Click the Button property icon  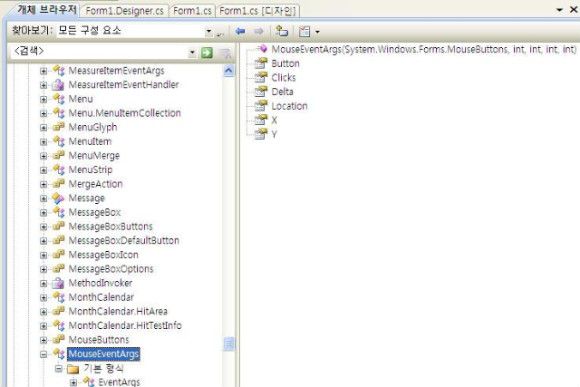(x=261, y=63)
